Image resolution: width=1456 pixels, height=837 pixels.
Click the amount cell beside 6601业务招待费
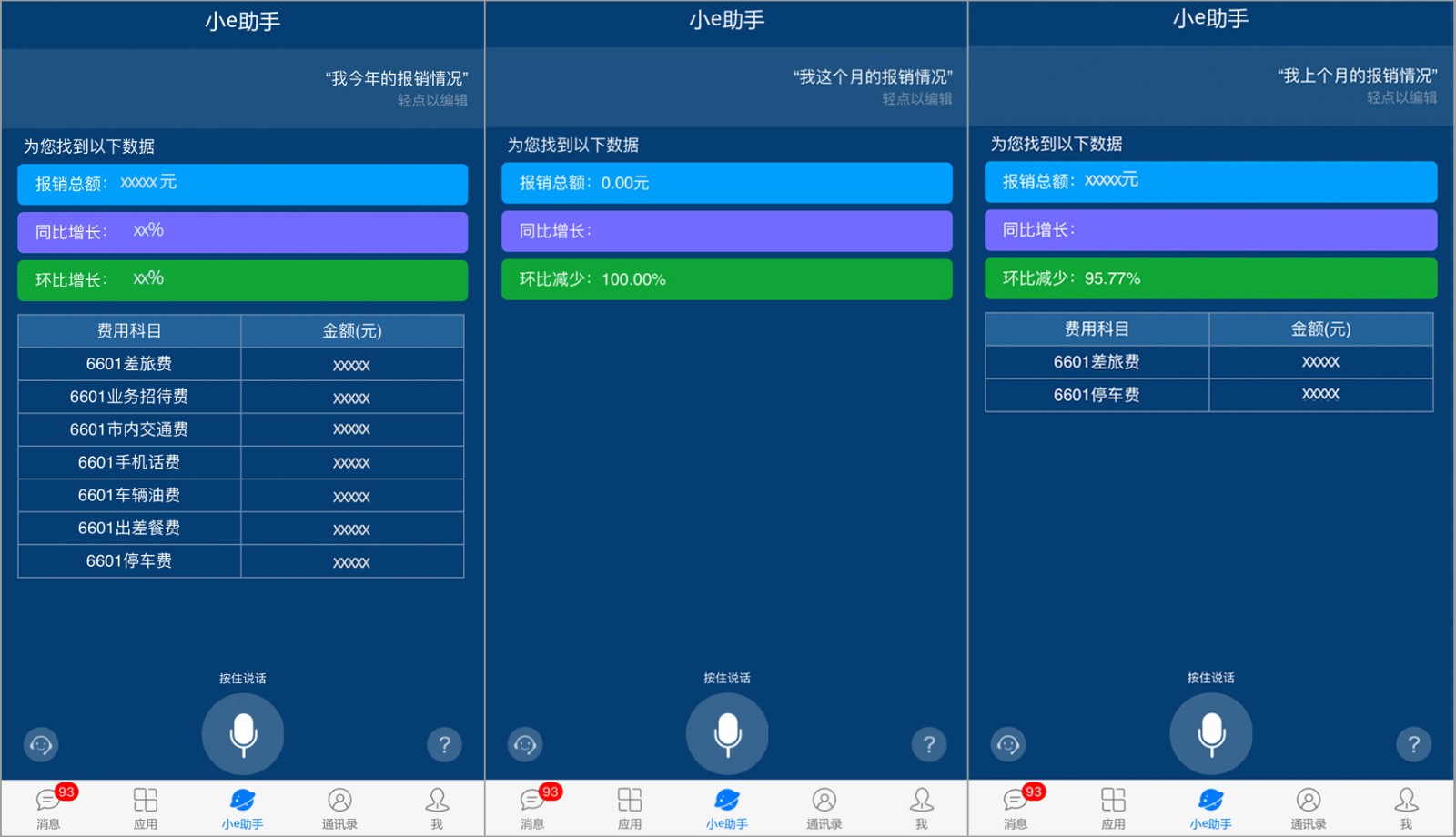[352, 397]
